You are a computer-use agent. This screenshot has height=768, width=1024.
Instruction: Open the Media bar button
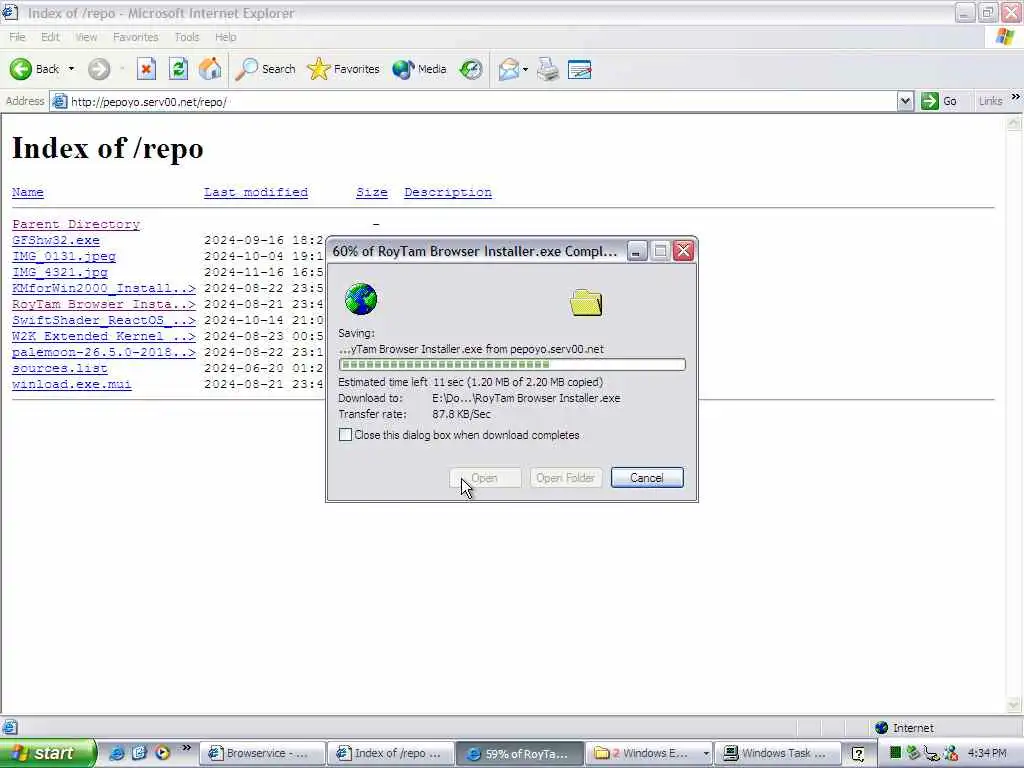419,69
